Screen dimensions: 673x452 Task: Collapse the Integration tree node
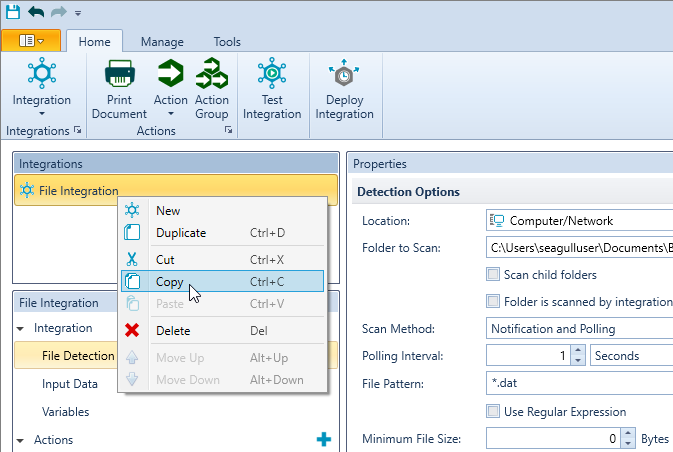pos(20,329)
